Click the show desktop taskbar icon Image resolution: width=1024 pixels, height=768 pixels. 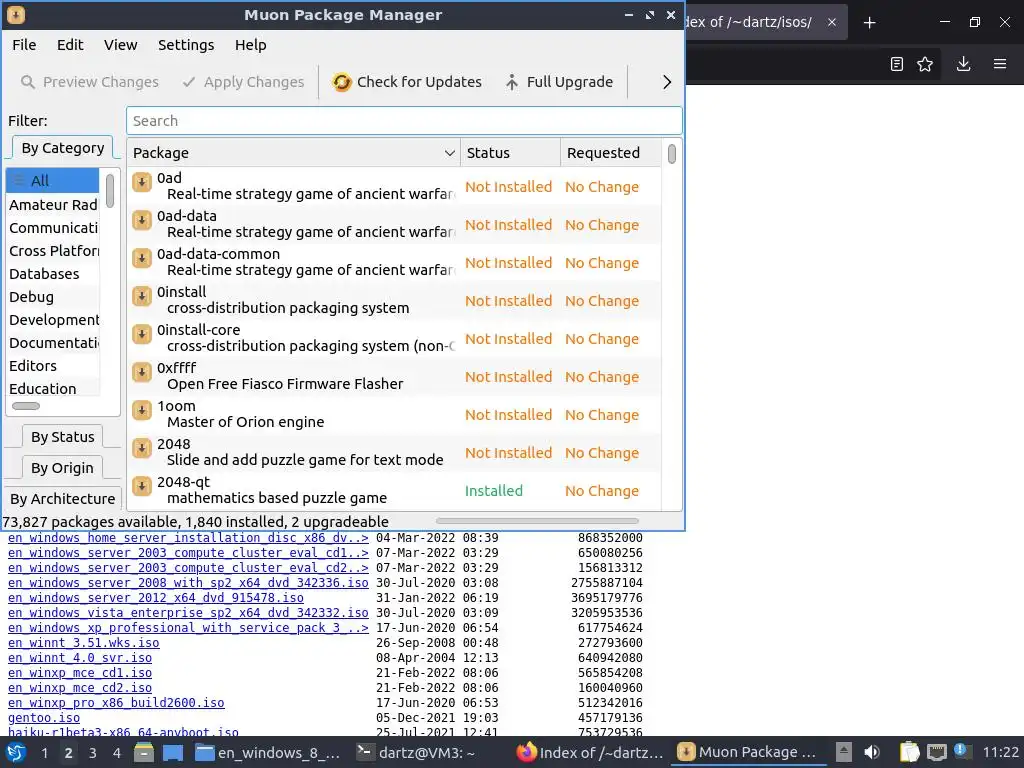click(x=173, y=752)
